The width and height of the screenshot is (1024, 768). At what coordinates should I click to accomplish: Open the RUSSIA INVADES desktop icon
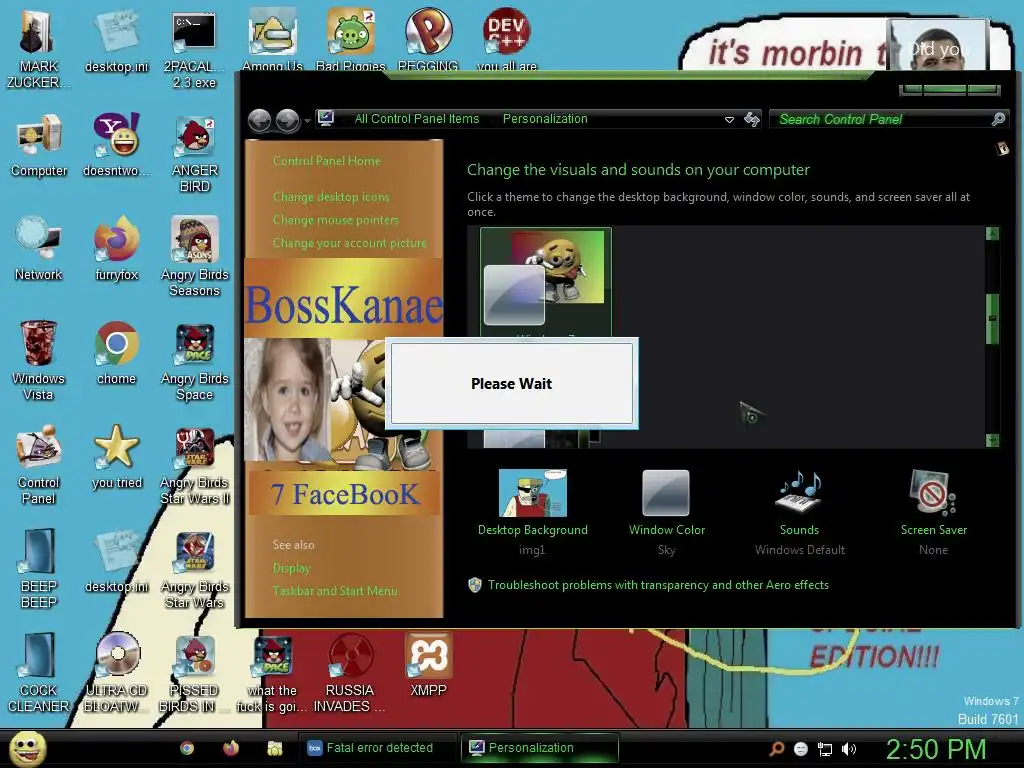tap(350, 672)
